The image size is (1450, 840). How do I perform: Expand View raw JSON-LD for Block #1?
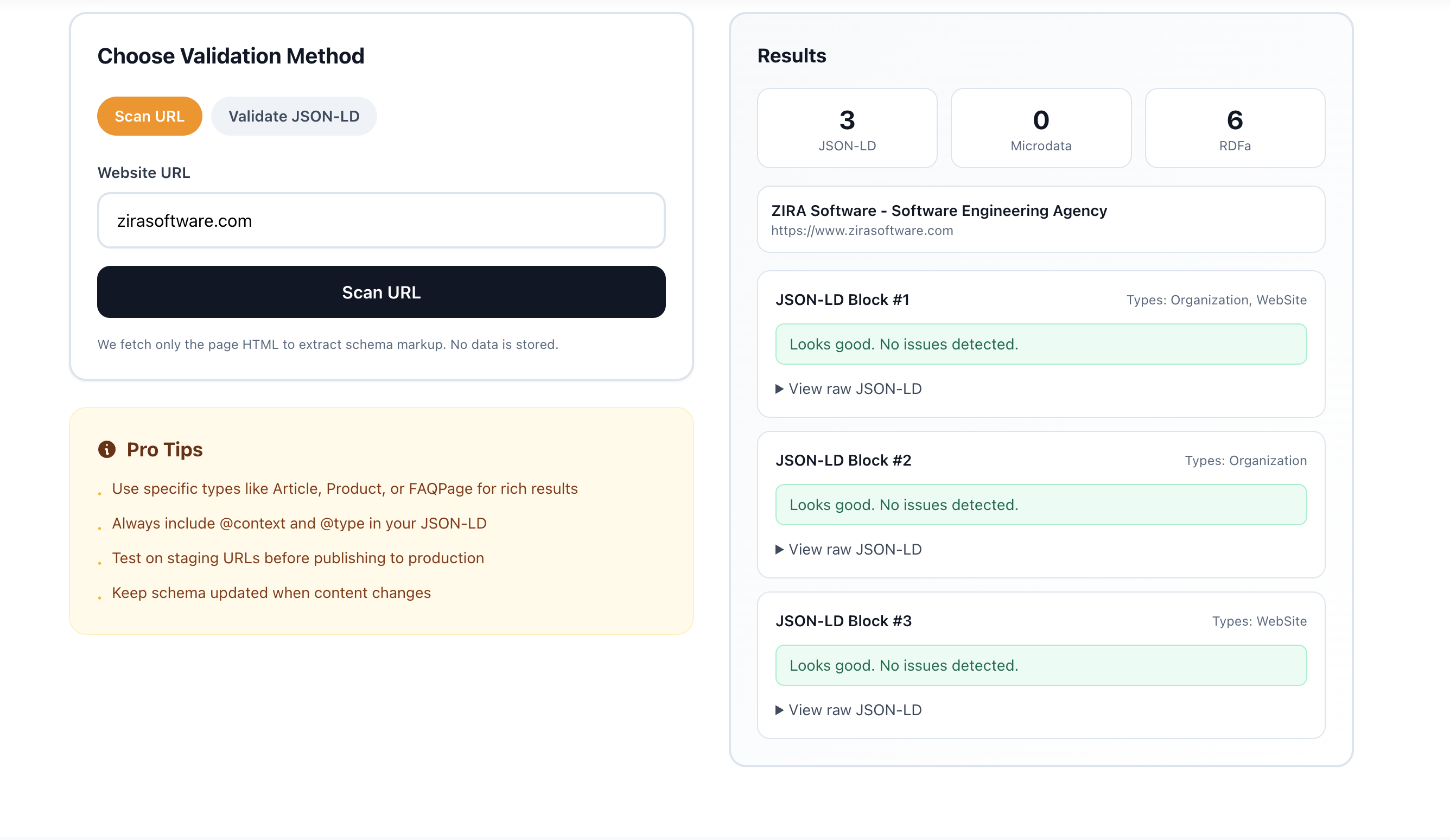pyautogui.click(x=849, y=389)
